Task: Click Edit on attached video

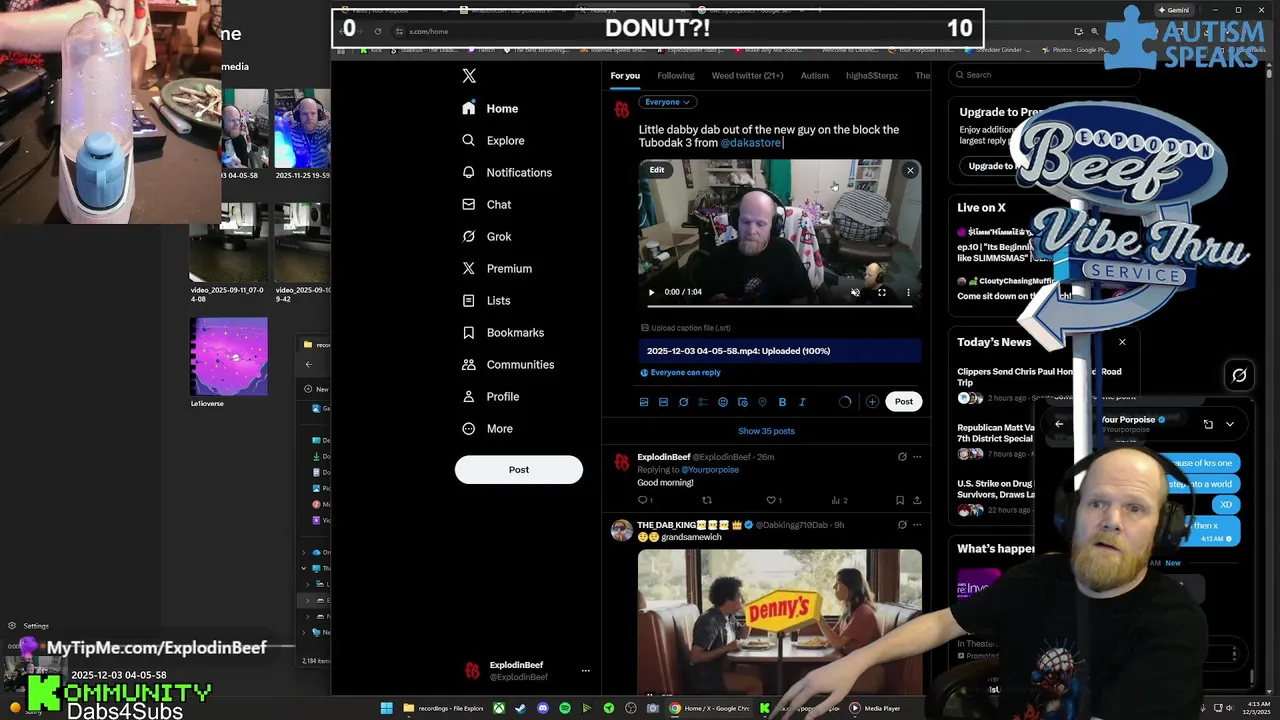Action: (x=657, y=170)
